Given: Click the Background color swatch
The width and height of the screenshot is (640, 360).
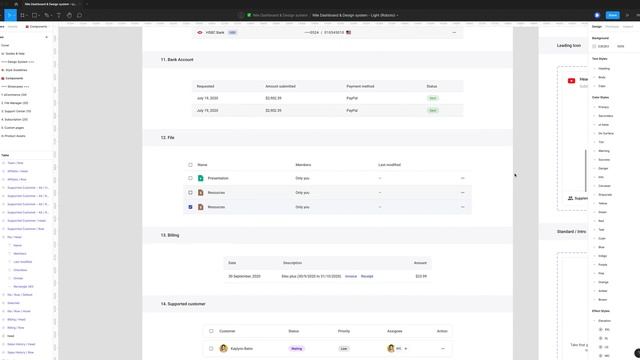Looking at the screenshot, I should [x=594, y=47].
